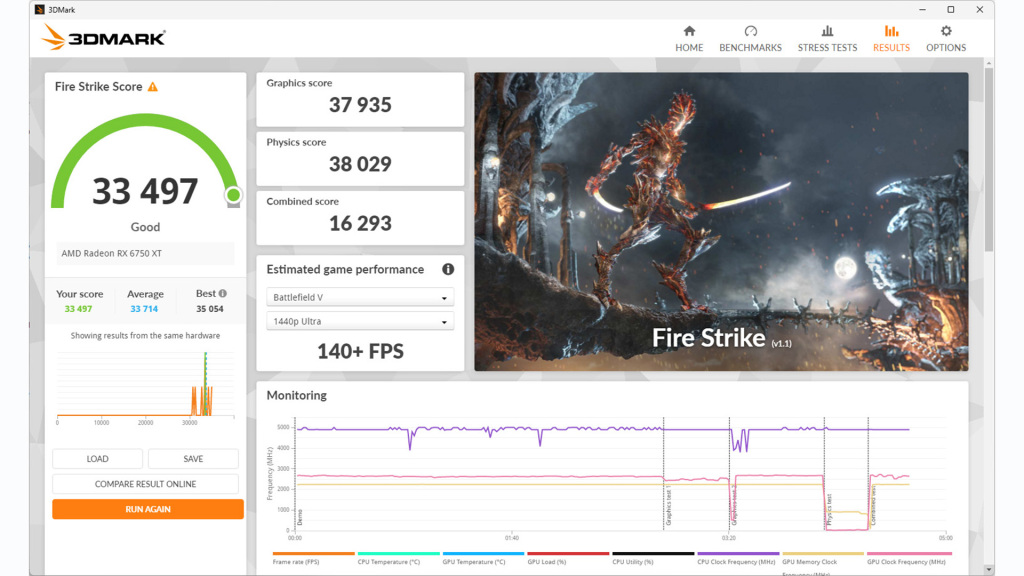The height and width of the screenshot is (576, 1024).
Task: Click the green score gauge endpoint marker
Action: coord(233,196)
